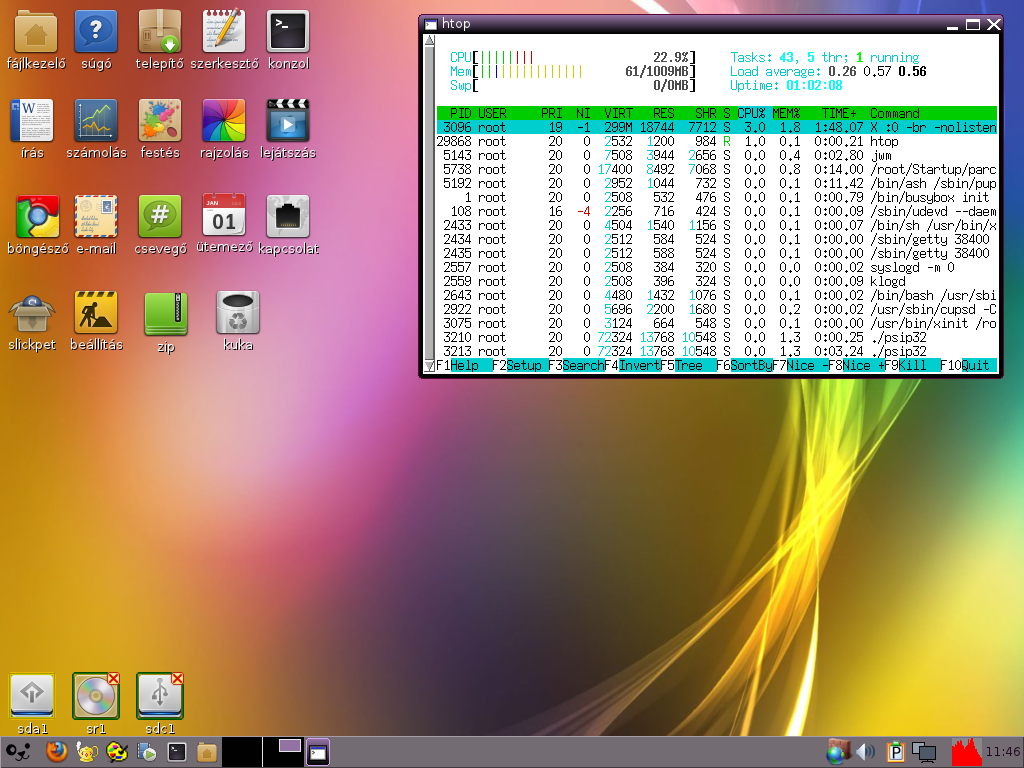Click the htop window scrollbar

point(429,200)
